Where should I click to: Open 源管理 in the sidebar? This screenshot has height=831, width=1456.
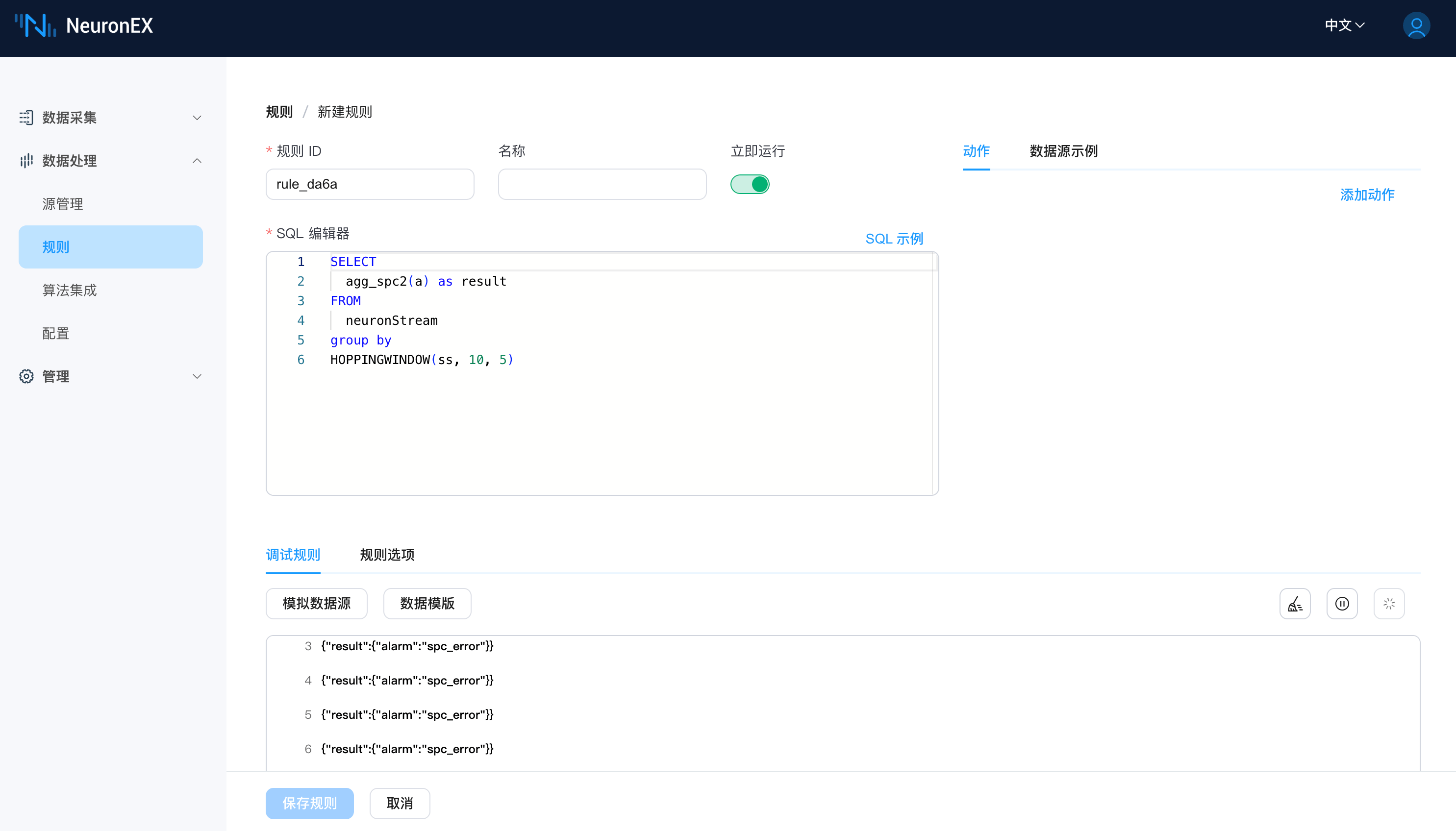point(63,204)
